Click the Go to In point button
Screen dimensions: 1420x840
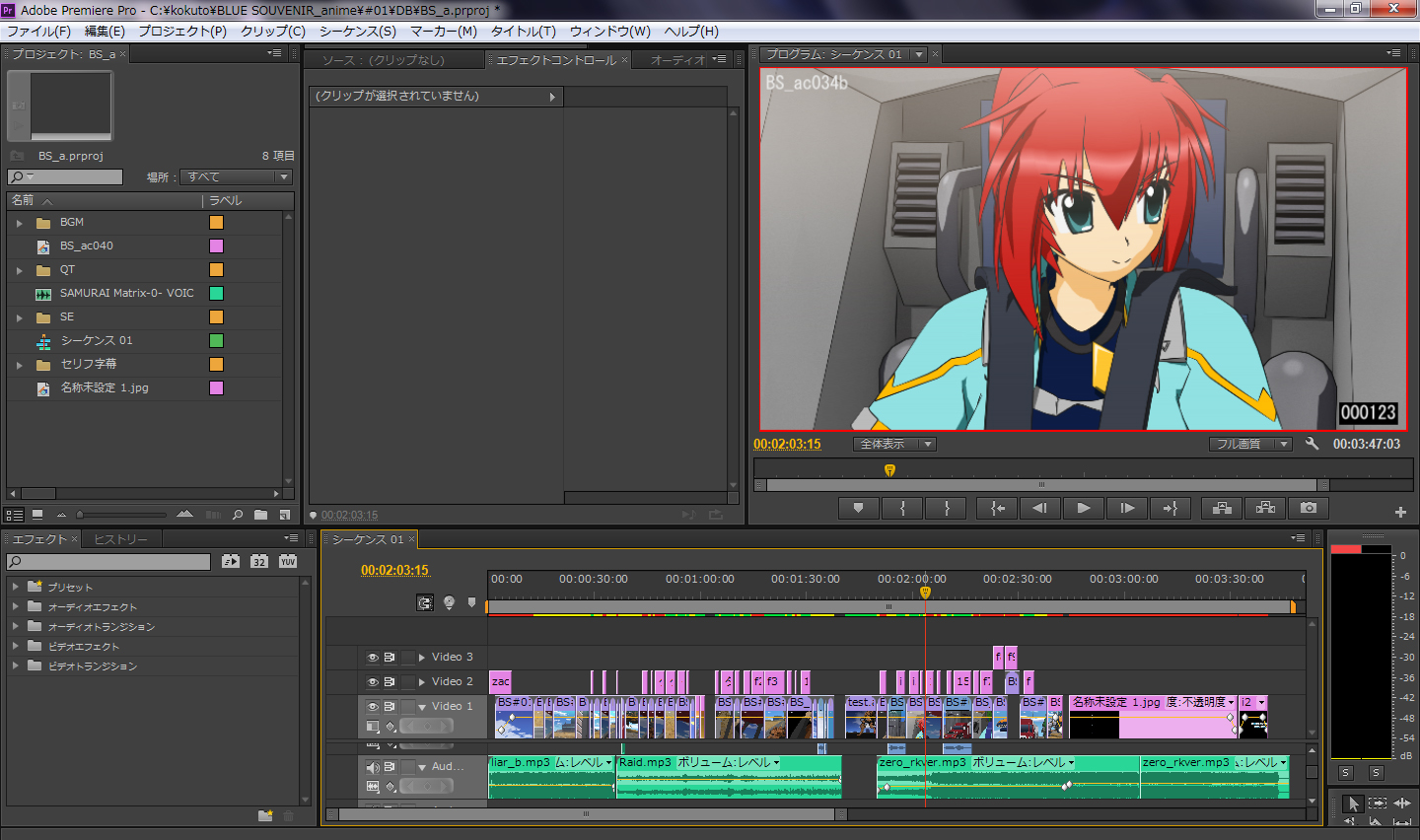(x=998, y=508)
